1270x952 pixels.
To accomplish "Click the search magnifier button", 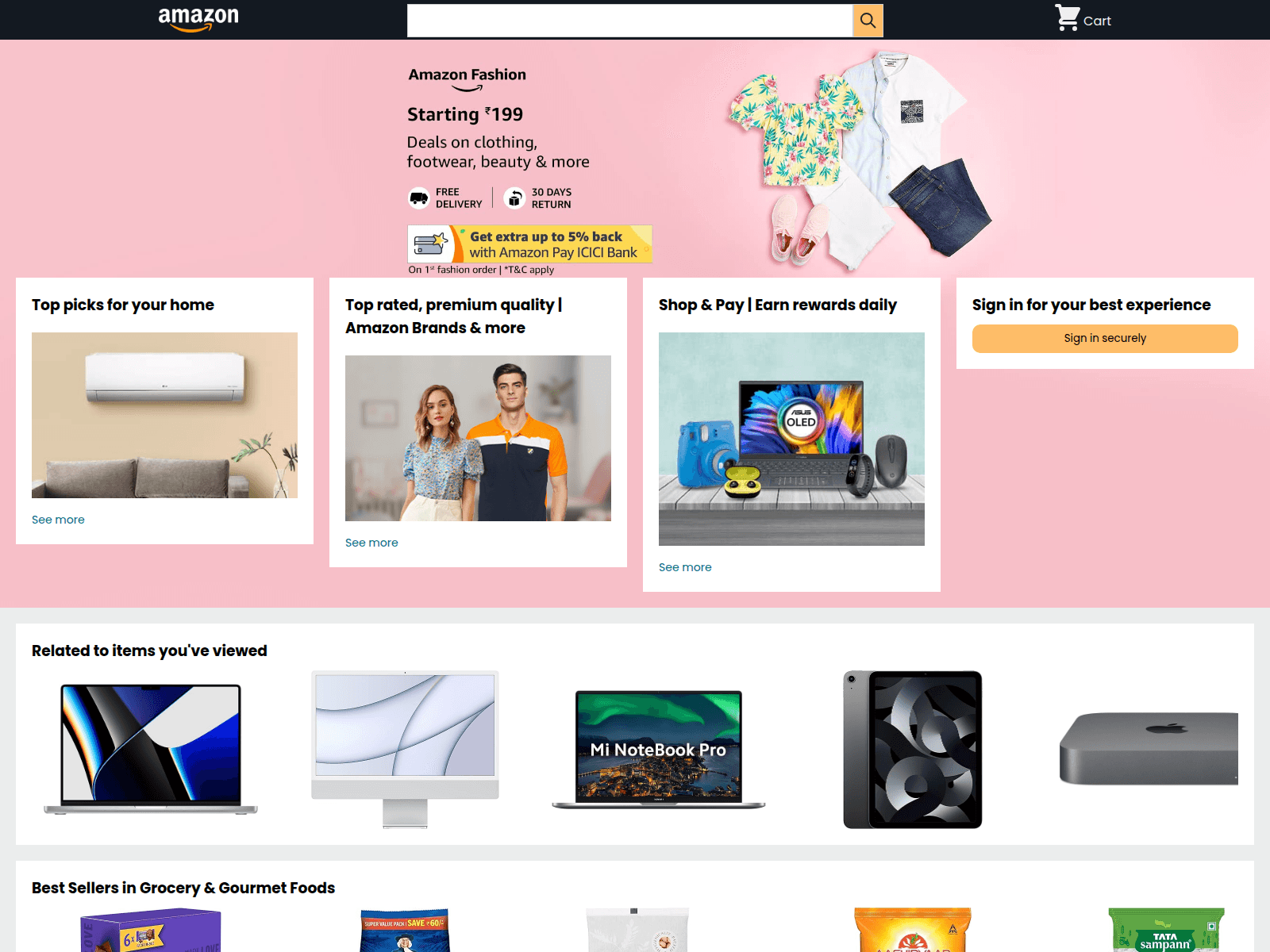I will pyautogui.click(x=868, y=21).
